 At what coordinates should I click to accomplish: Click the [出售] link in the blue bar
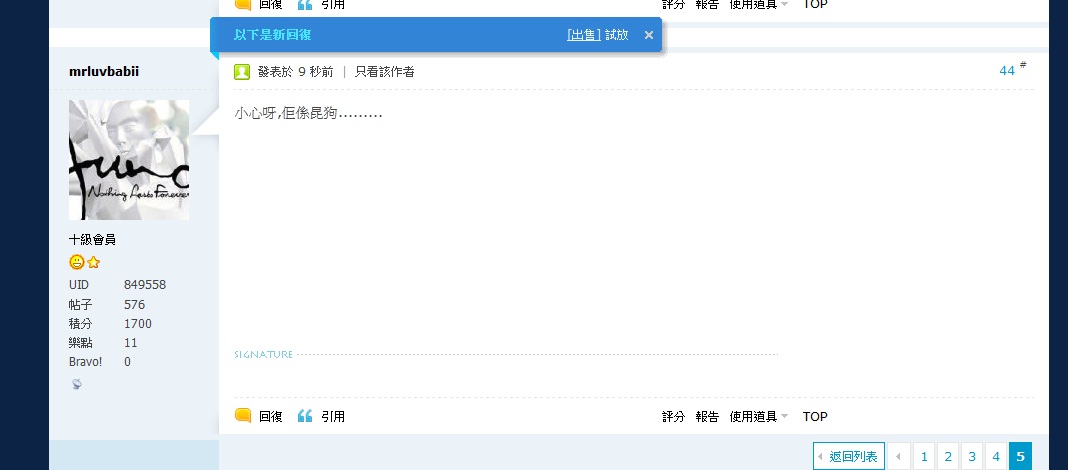click(584, 35)
